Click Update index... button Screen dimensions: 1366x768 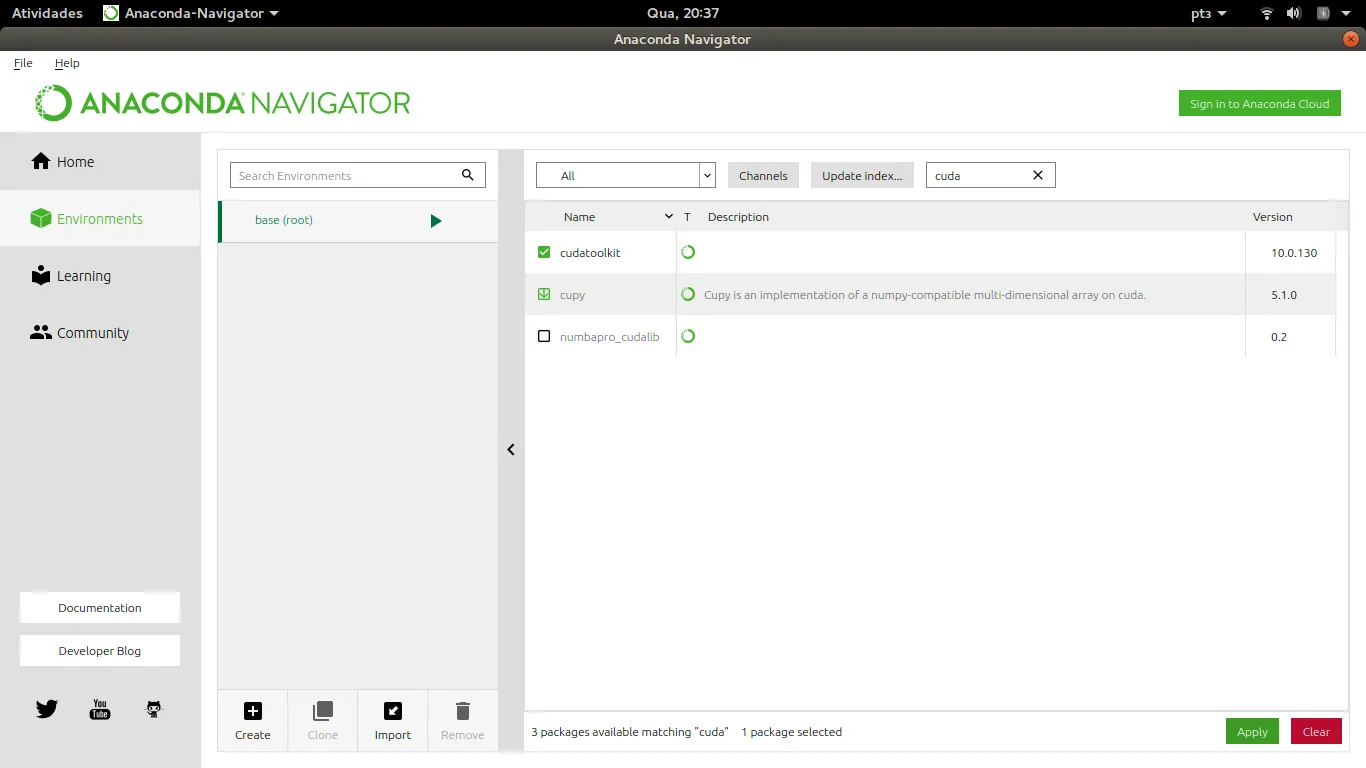(862, 175)
